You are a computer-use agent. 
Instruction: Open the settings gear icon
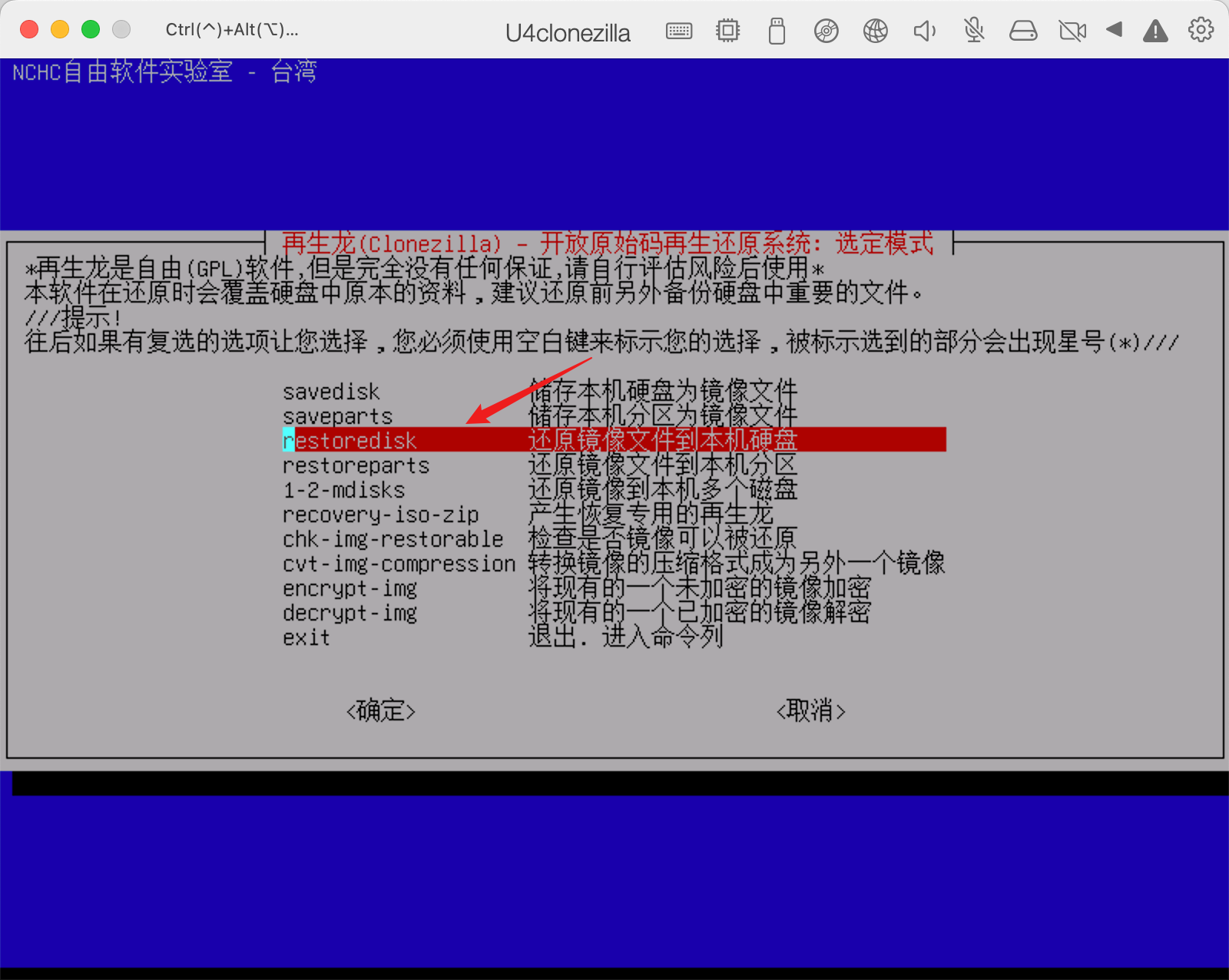pos(1201,30)
